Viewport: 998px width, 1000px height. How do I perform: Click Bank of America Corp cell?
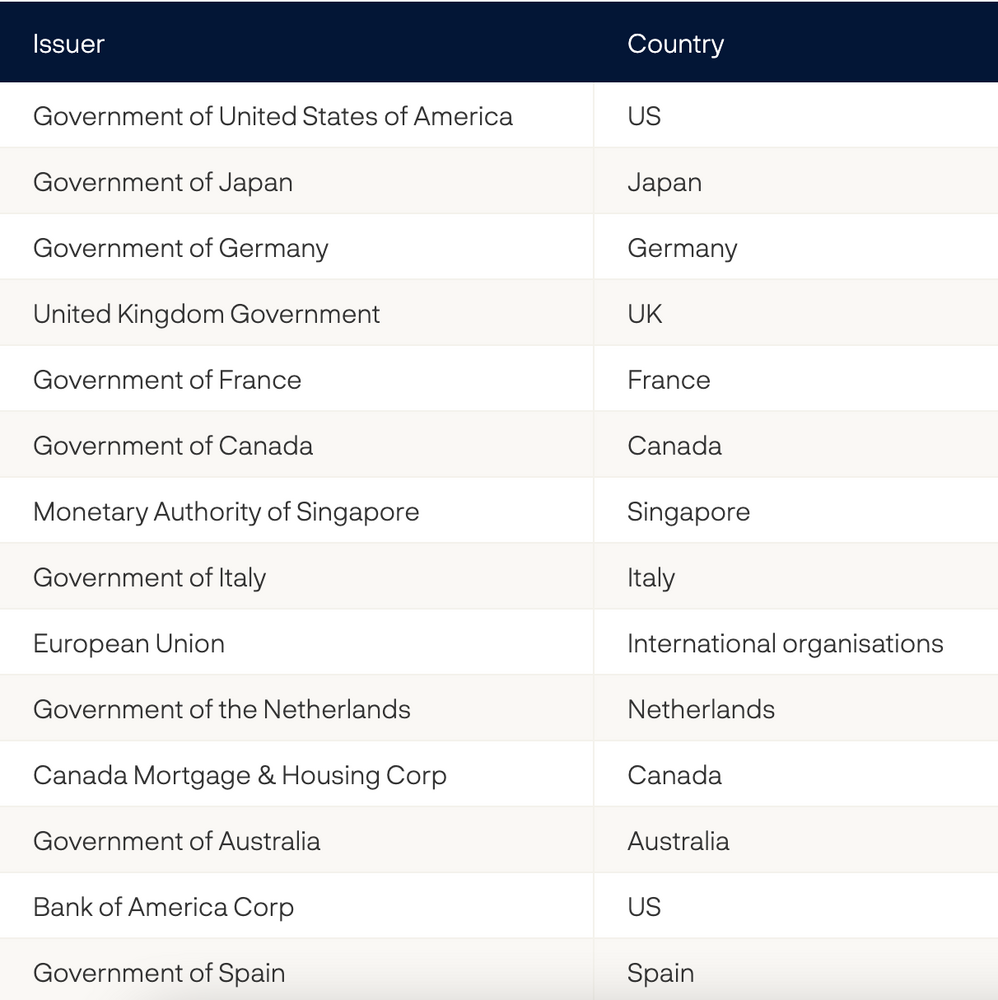tap(163, 908)
